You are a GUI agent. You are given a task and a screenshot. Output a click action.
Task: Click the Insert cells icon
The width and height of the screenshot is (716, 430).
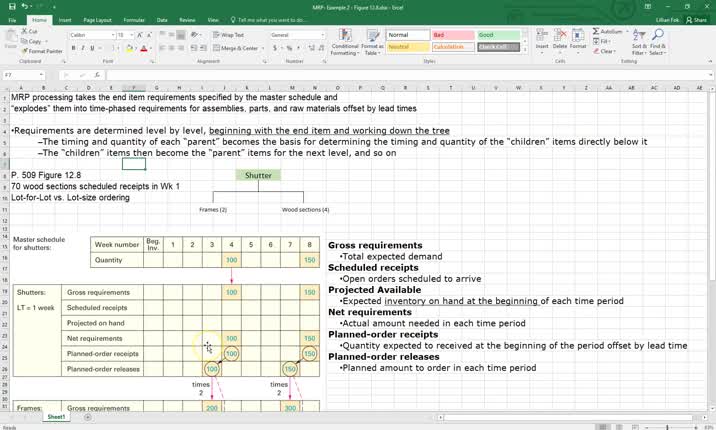tap(542, 40)
